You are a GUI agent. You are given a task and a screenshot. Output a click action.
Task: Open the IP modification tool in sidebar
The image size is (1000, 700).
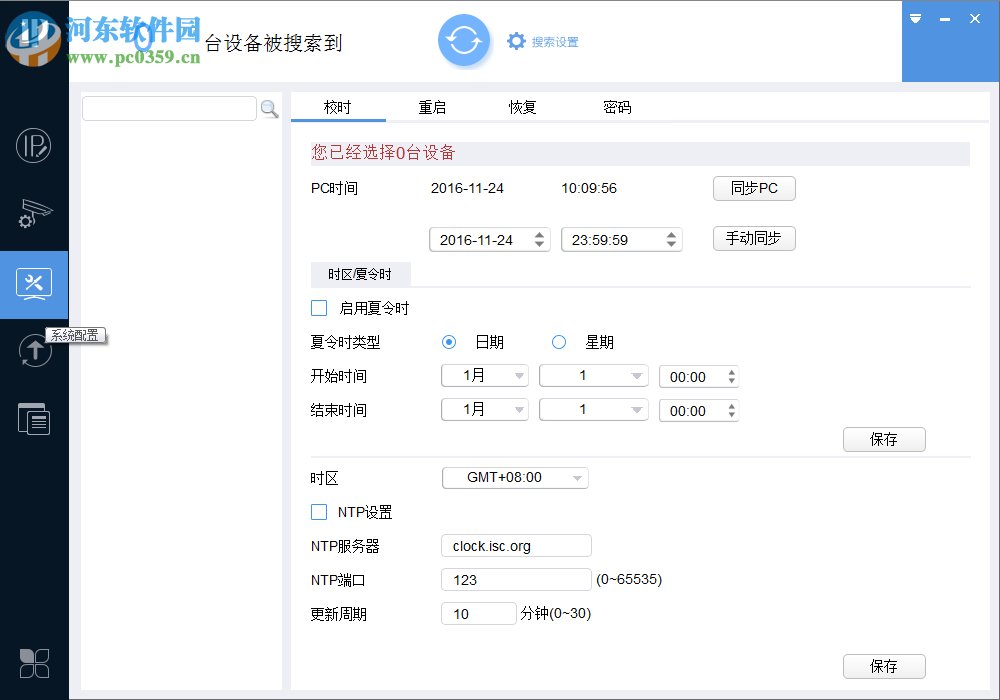(x=34, y=145)
